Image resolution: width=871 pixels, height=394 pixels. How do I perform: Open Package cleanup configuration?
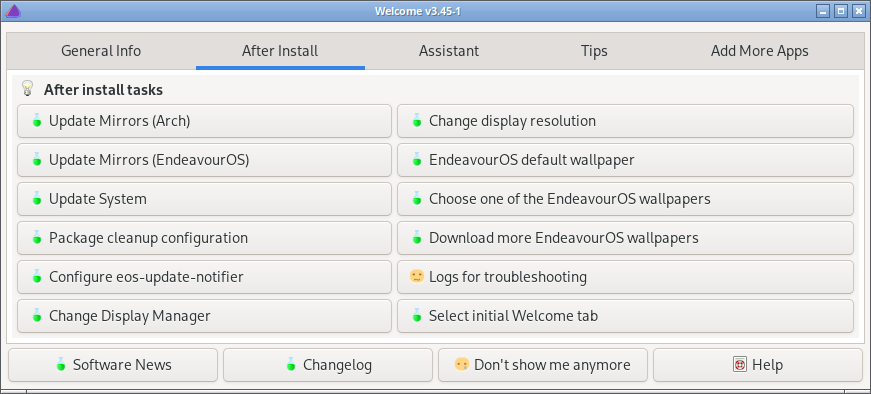pyautogui.click(x=204, y=238)
